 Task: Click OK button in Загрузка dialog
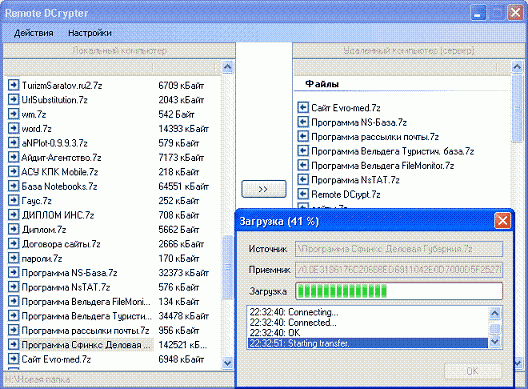click(x=472, y=371)
